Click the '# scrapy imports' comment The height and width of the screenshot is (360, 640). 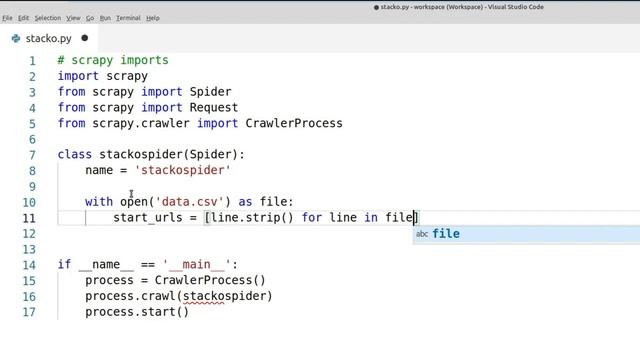click(x=113, y=60)
